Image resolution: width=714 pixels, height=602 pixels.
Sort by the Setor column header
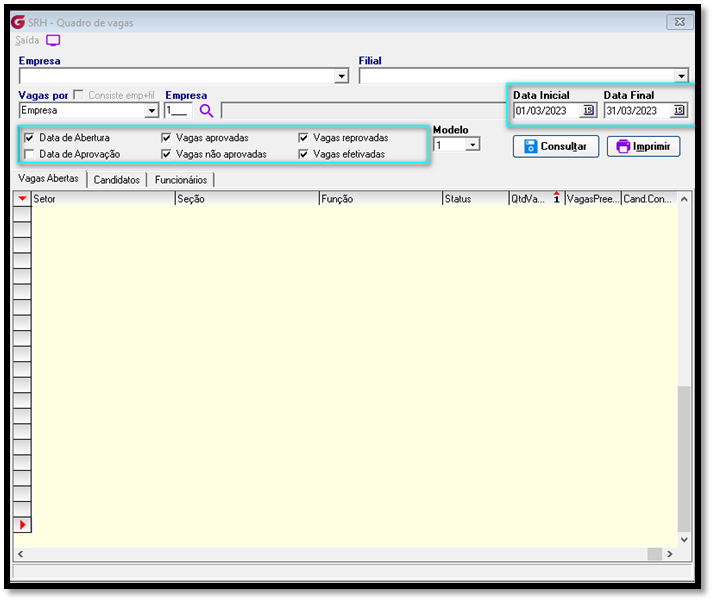tap(103, 199)
